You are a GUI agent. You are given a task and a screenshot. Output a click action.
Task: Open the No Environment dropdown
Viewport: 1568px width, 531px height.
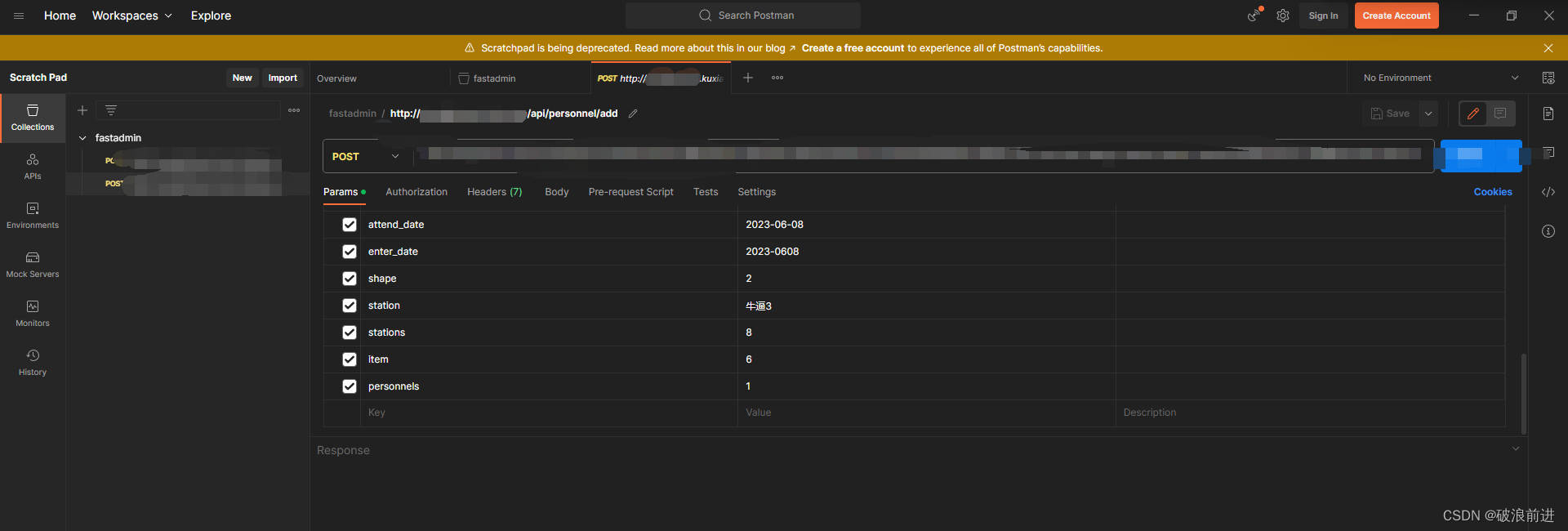(1441, 78)
